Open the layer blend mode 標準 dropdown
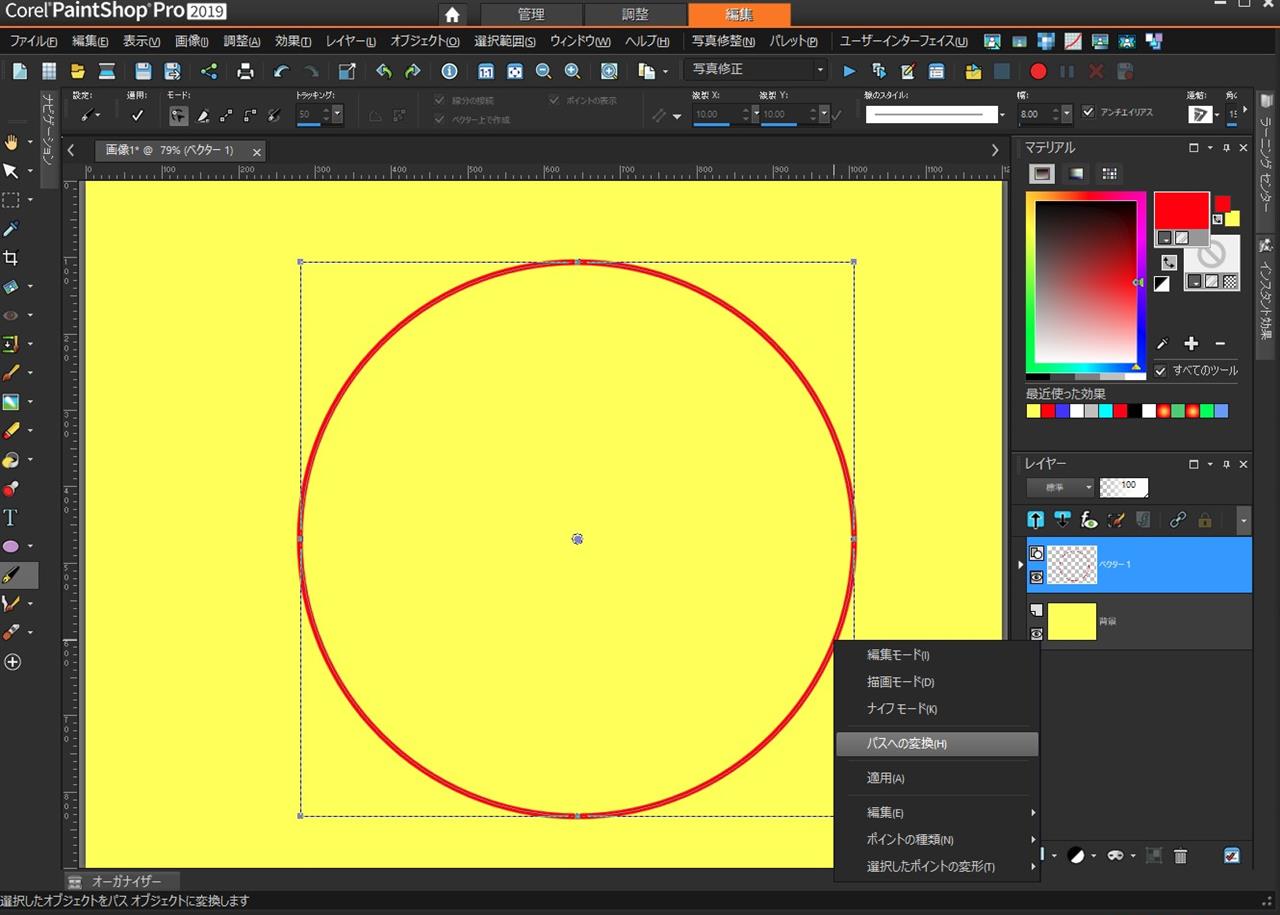Image resolution: width=1280 pixels, height=915 pixels. click(1061, 487)
